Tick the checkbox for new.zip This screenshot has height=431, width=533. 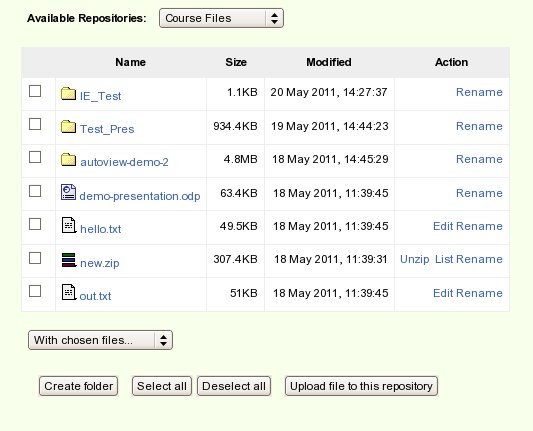[x=35, y=258]
